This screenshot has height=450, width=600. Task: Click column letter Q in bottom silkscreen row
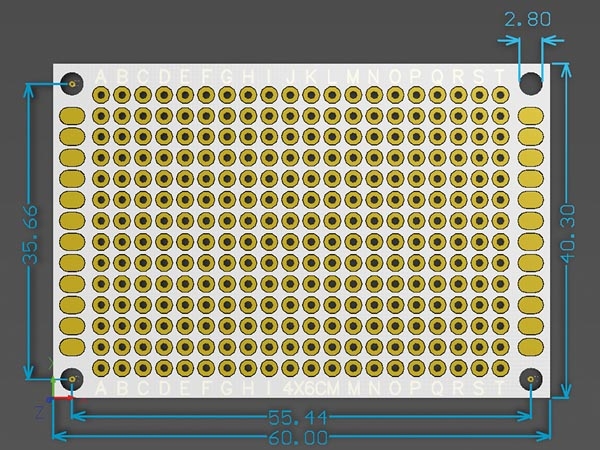tap(437, 388)
